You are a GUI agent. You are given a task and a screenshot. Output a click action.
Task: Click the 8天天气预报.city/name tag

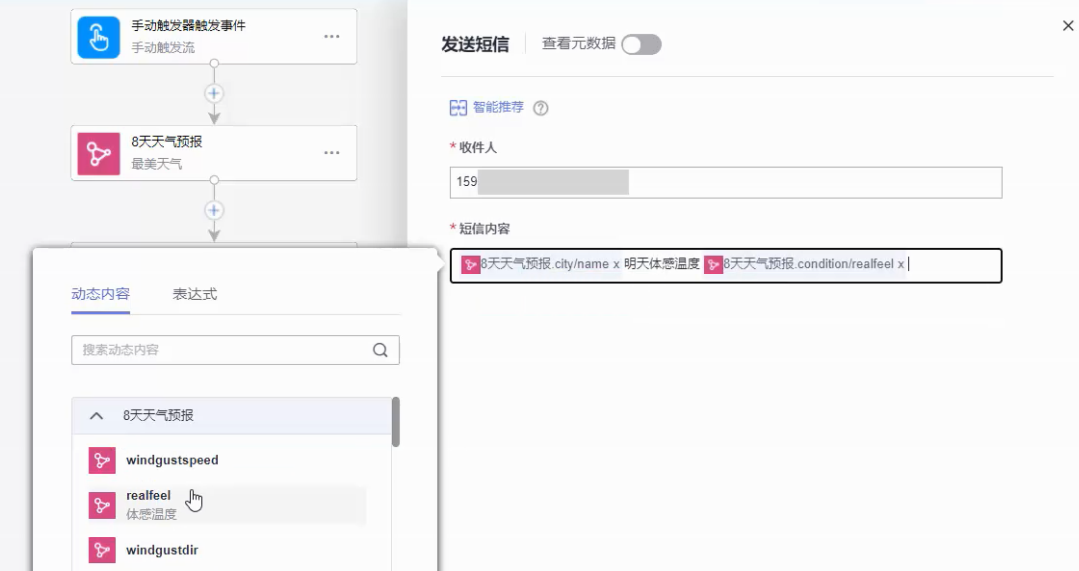(x=542, y=264)
